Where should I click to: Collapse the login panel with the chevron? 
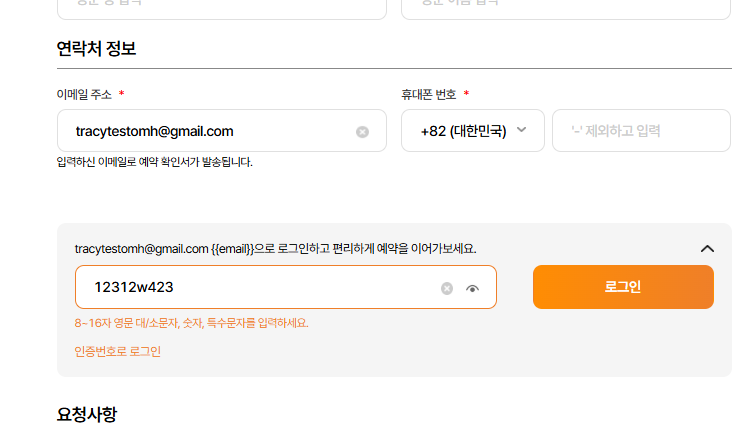pos(707,248)
